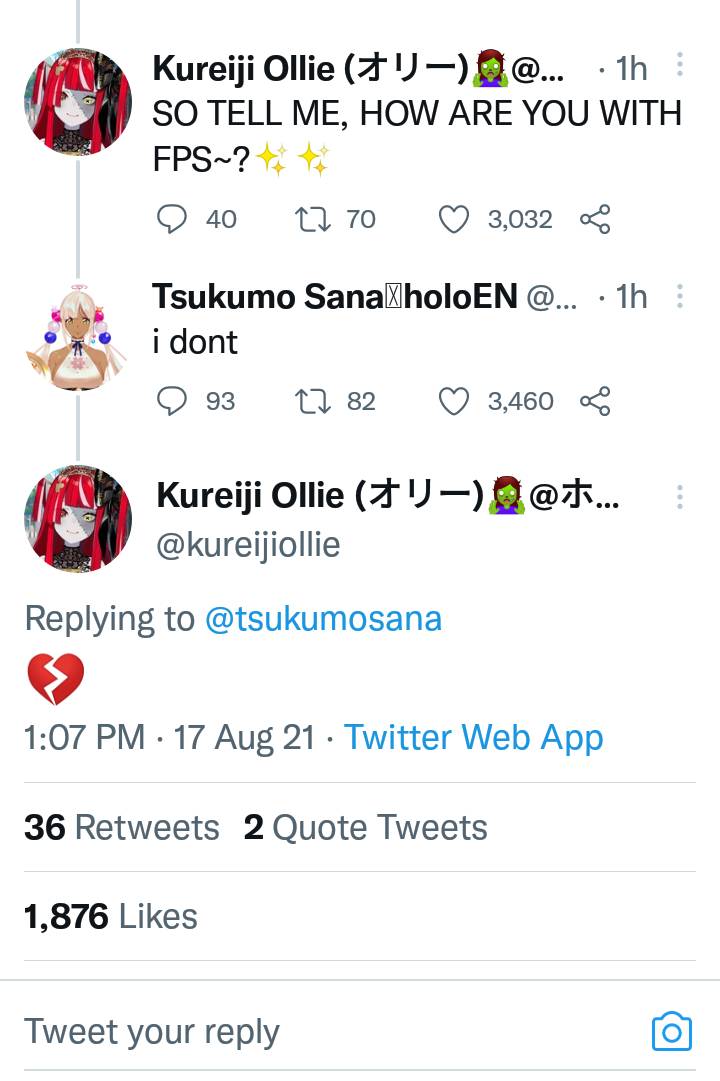Open the @kureijiollie handle on main tweet

249,545
